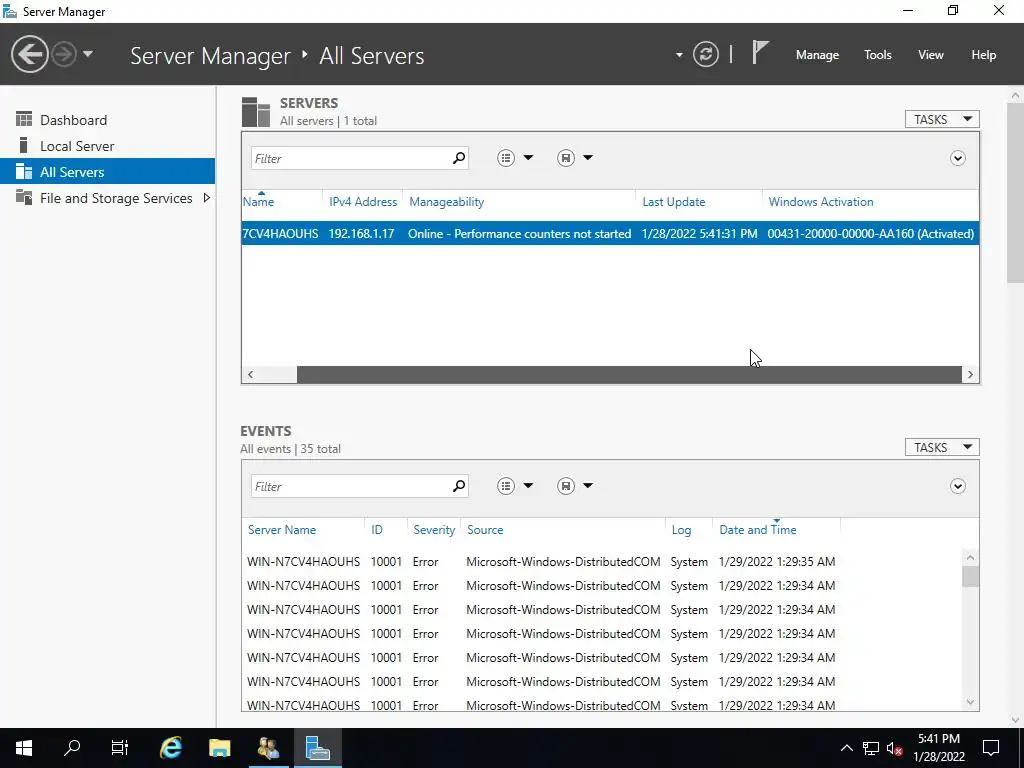Click the Events list scroll down arrow
The image size is (1024, 768).
click(970, 702)
